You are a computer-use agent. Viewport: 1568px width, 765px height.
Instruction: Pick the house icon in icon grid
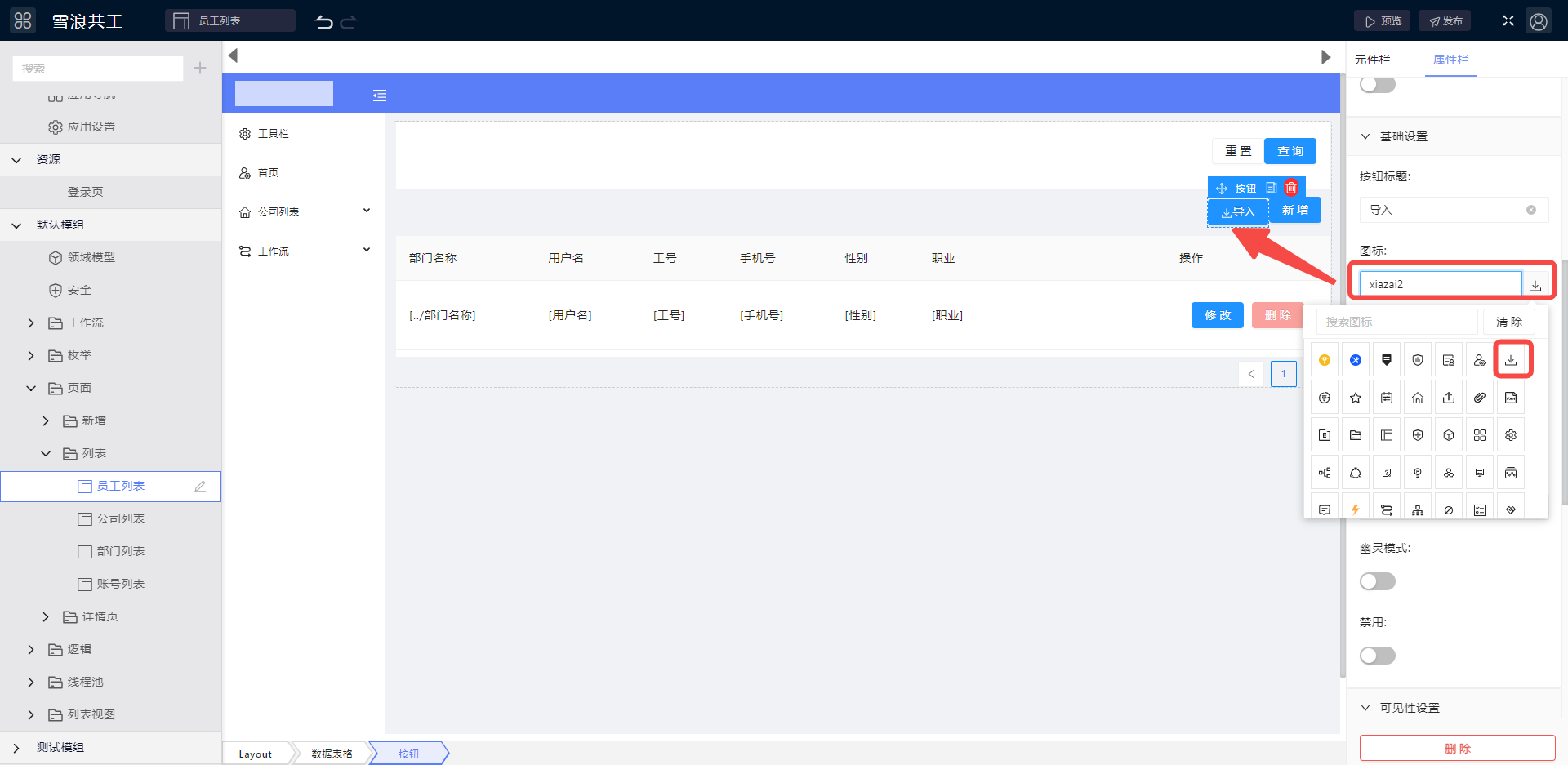click(1418, 398)
